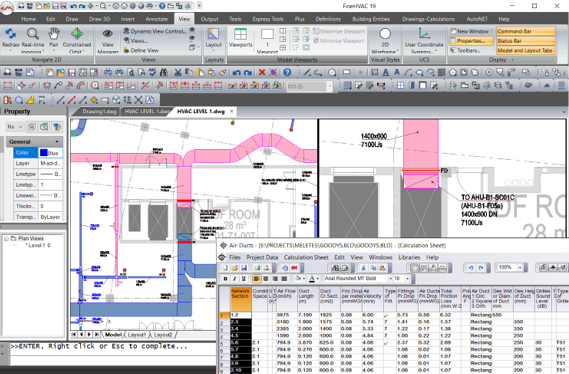Open the font name dropdown in Air-Ducts

(390, 278)
